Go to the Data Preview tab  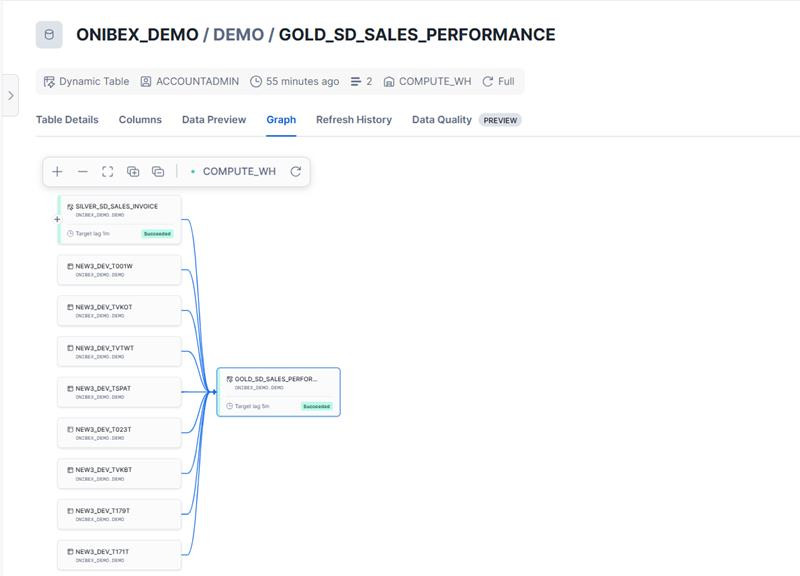pyautogui.click(x=213, y=120)
